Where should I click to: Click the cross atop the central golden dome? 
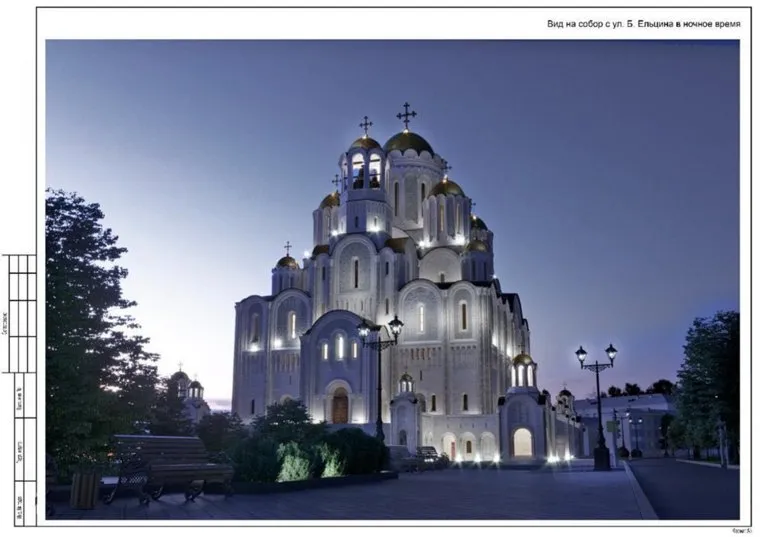(x=406, y=115)
